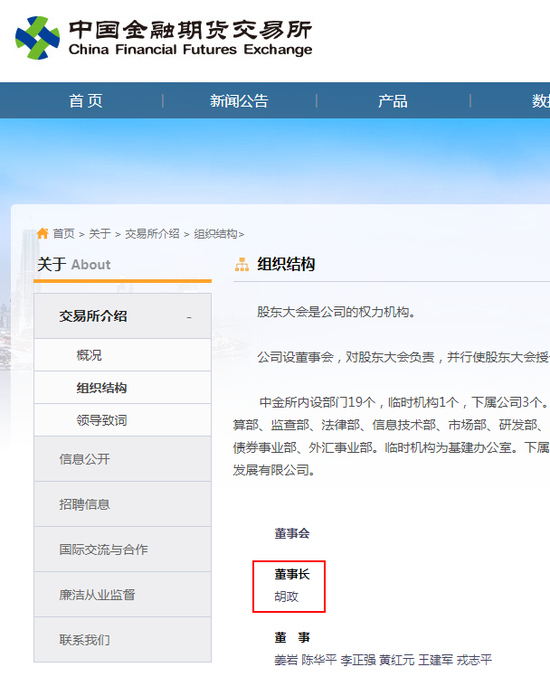Click the director name 姜岩

(x=286, y=660)
